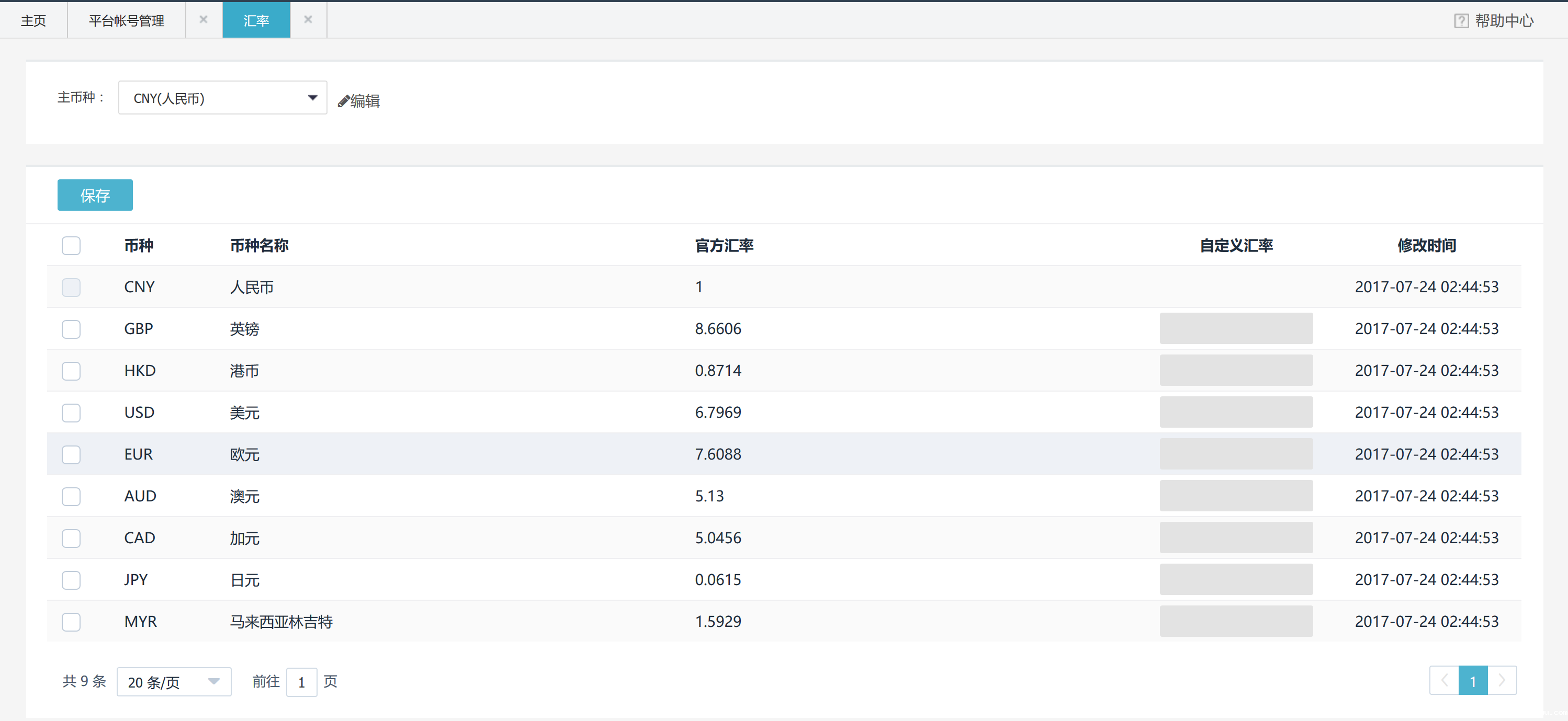Screen dimensions: 1568x721
Task: Open the 帮助中心 help icon
Action: 1460,21
